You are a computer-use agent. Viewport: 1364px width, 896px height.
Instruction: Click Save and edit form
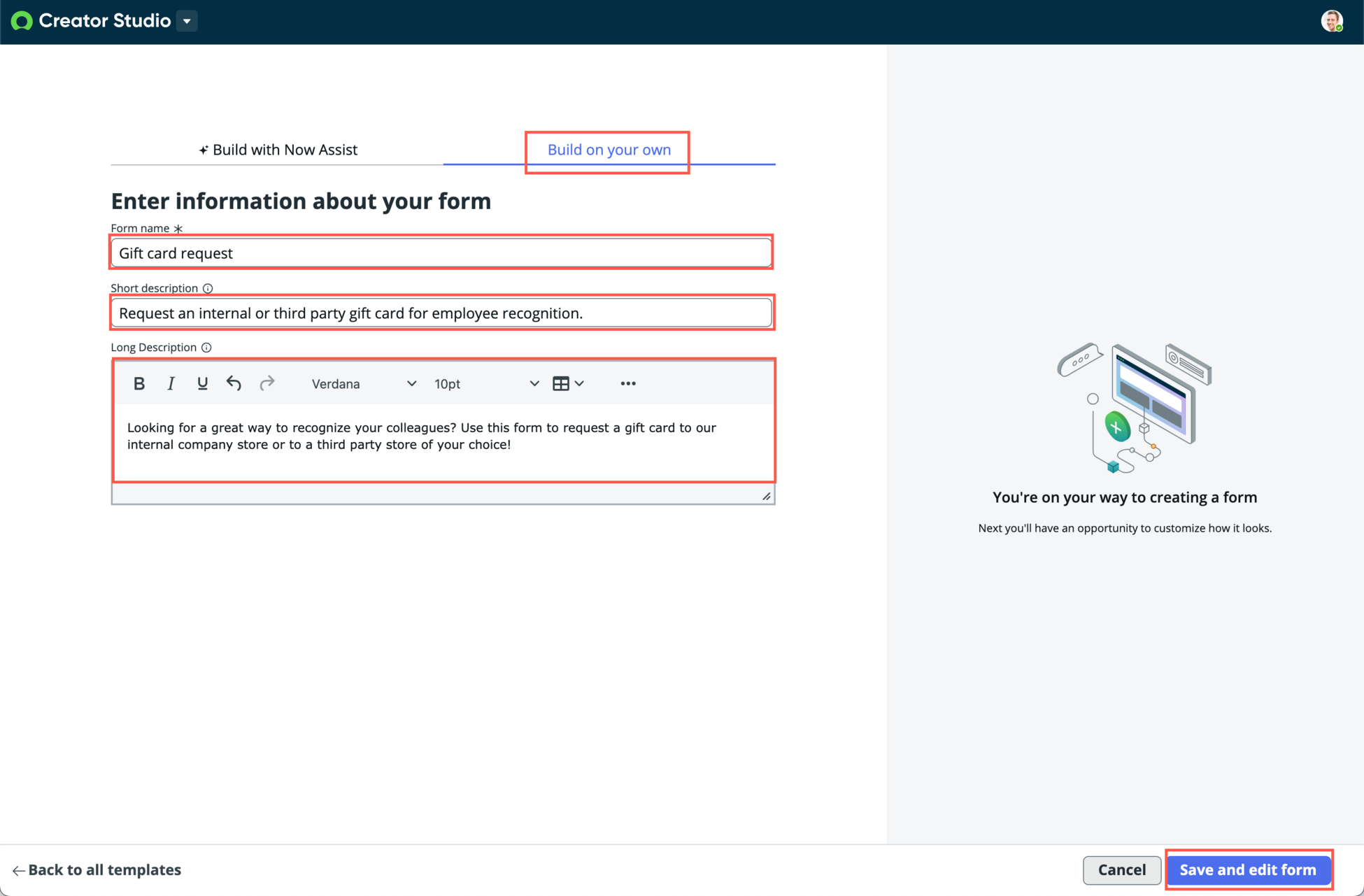[1248, 869]
